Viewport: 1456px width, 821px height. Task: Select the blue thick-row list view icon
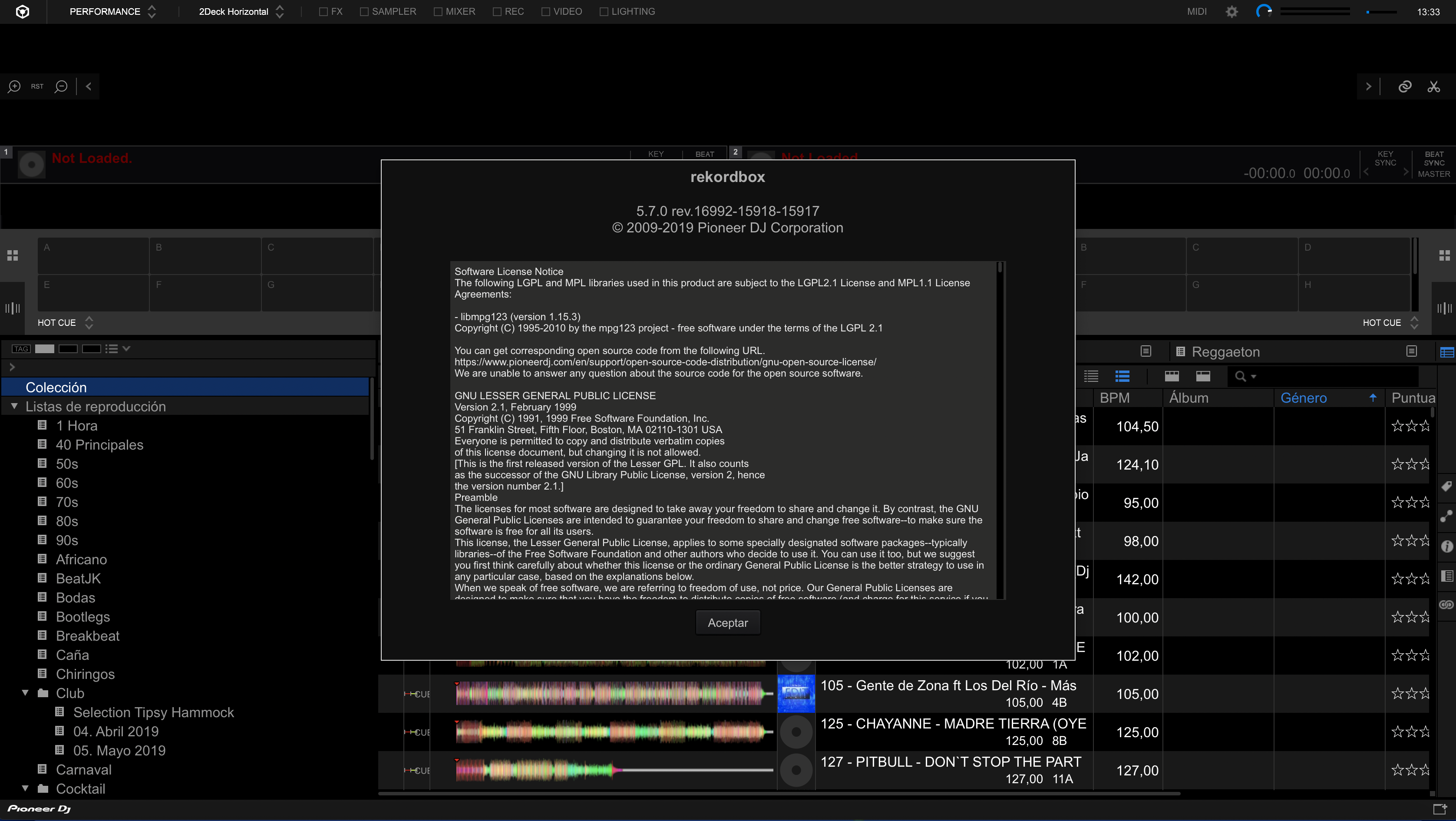pyautogui.click(x=1122, y=376)
